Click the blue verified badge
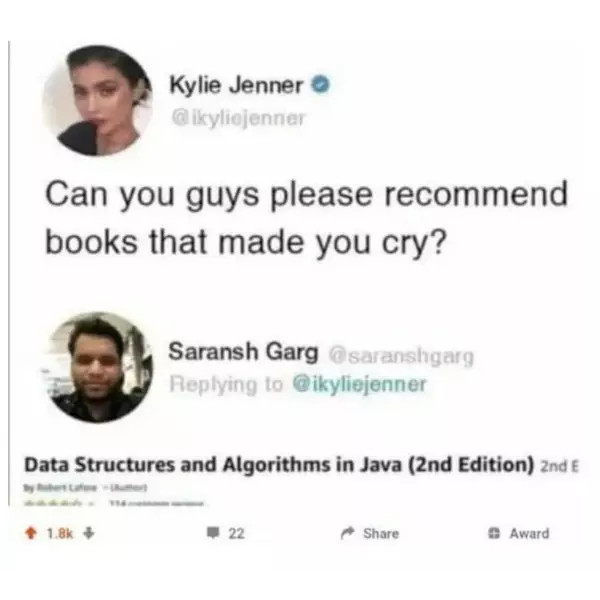Image resolution: width=600 pixels, height=600 pixels. 320,85
